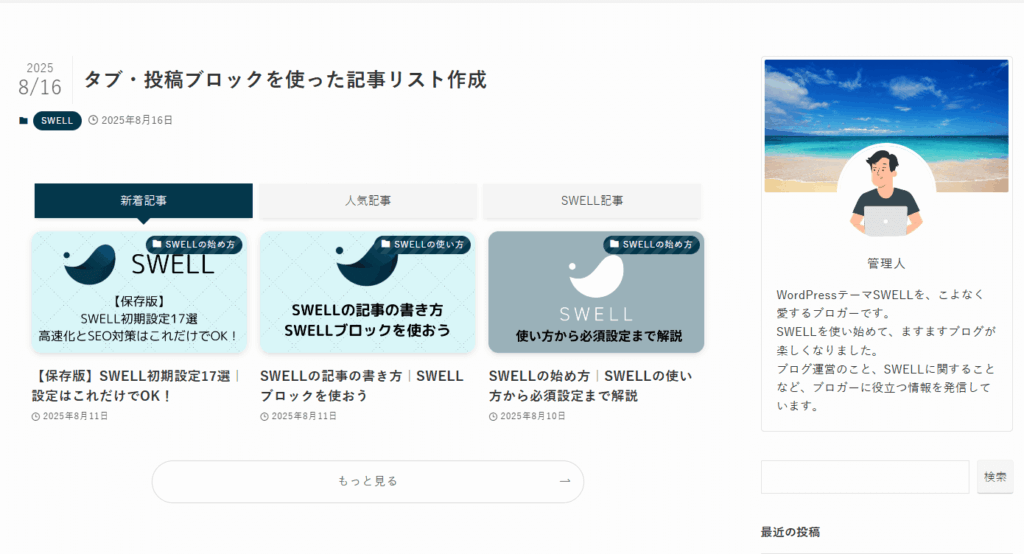Click SWELLの始め方 badge on third card
The image size is (1024, 554).
(651, 244)
